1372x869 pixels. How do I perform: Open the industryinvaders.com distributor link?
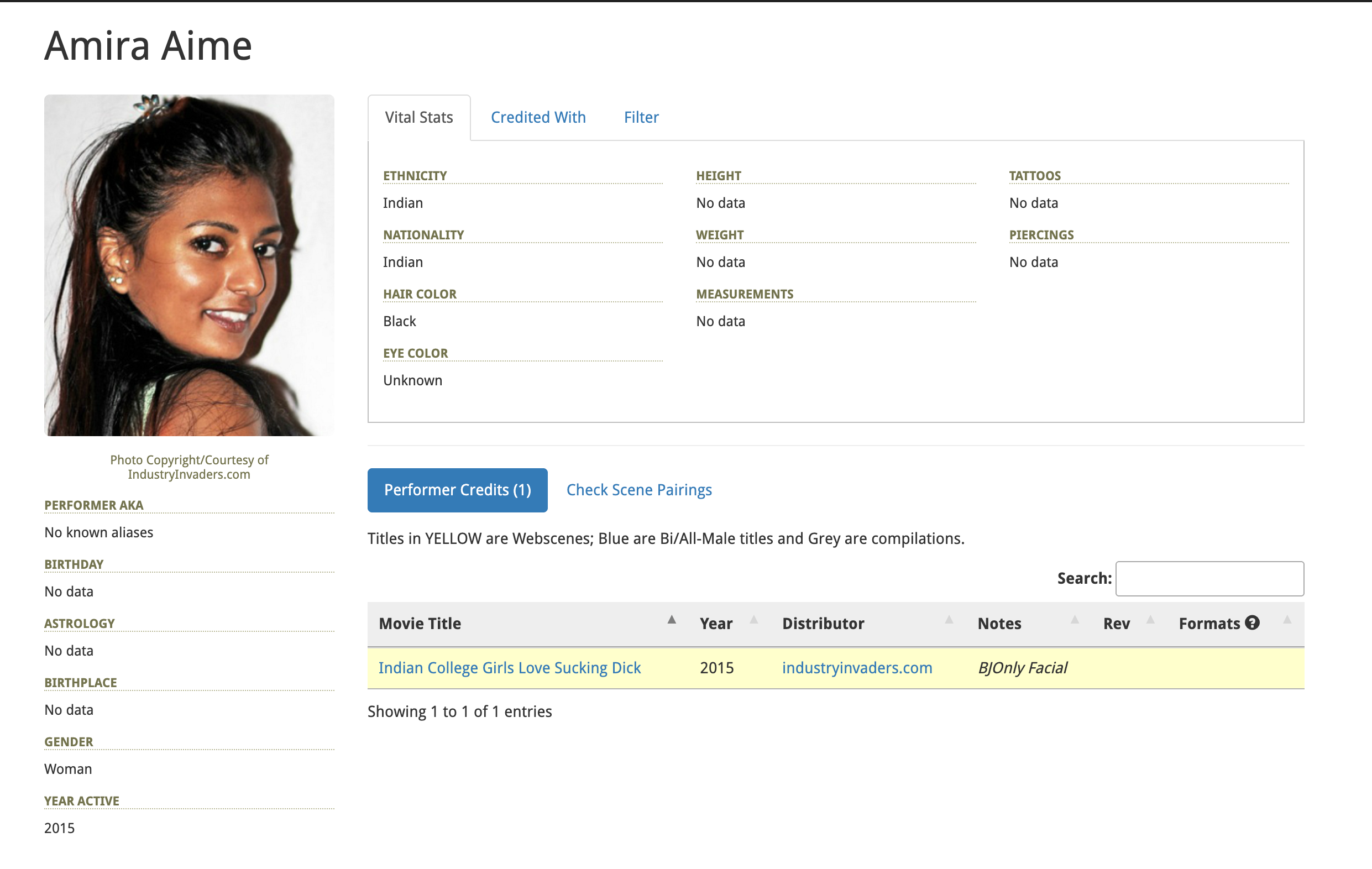click(x=857, y=668)
